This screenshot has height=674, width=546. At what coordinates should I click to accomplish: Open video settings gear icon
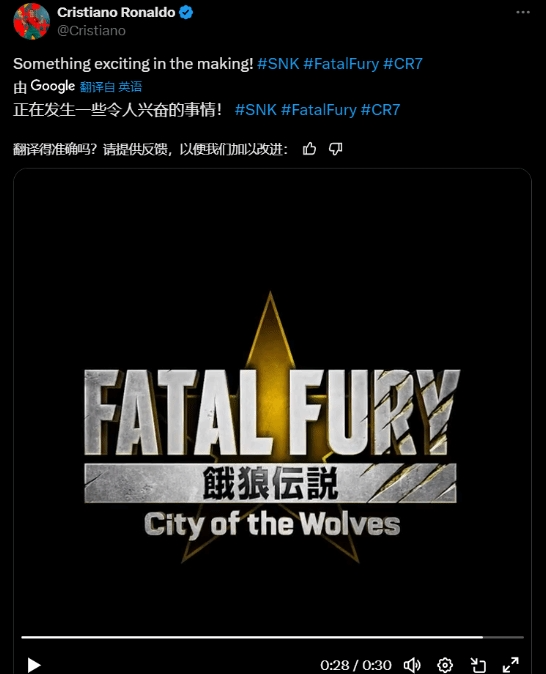445,665
